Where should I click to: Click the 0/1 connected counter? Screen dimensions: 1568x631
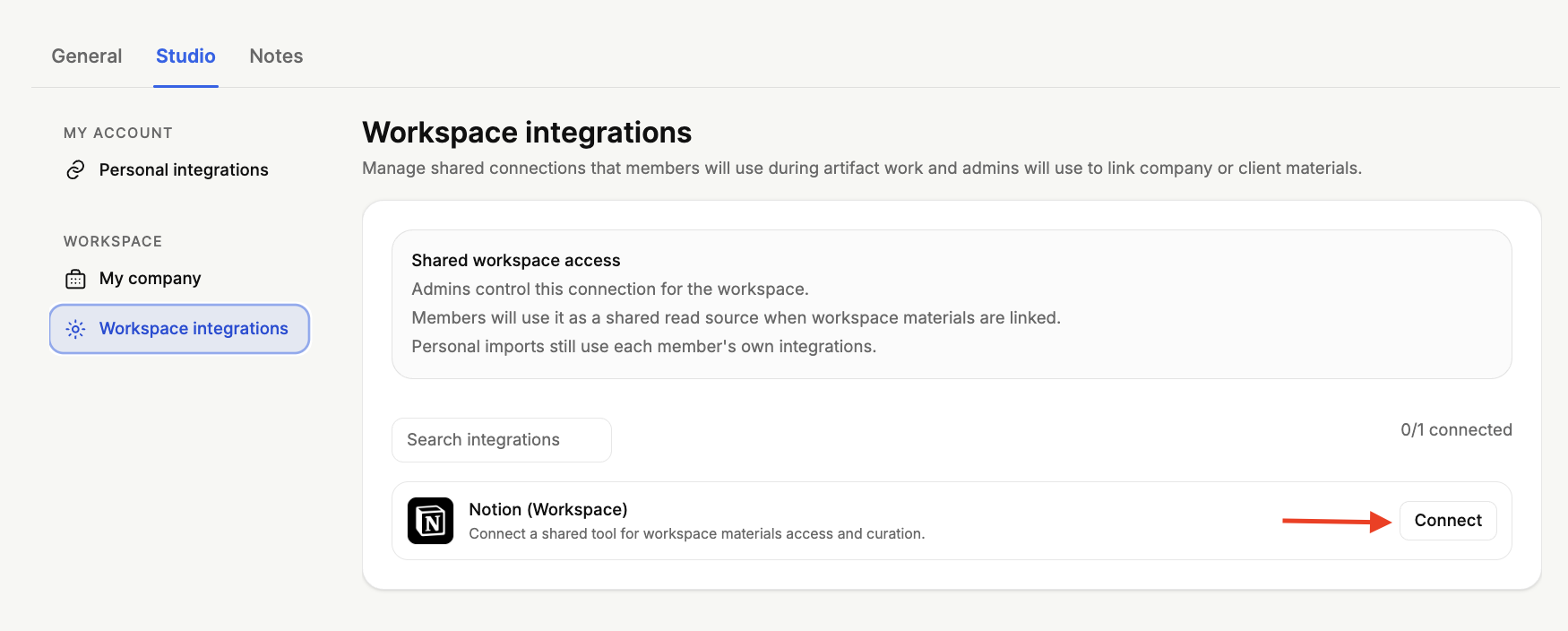pos(1456,429)
